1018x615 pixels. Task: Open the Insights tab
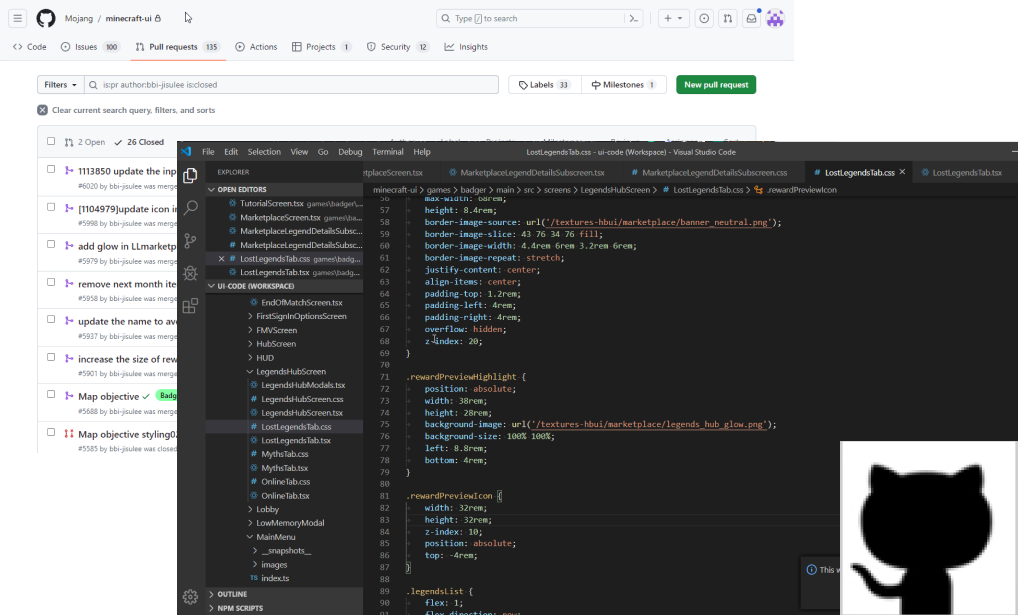tap(466, 47)
